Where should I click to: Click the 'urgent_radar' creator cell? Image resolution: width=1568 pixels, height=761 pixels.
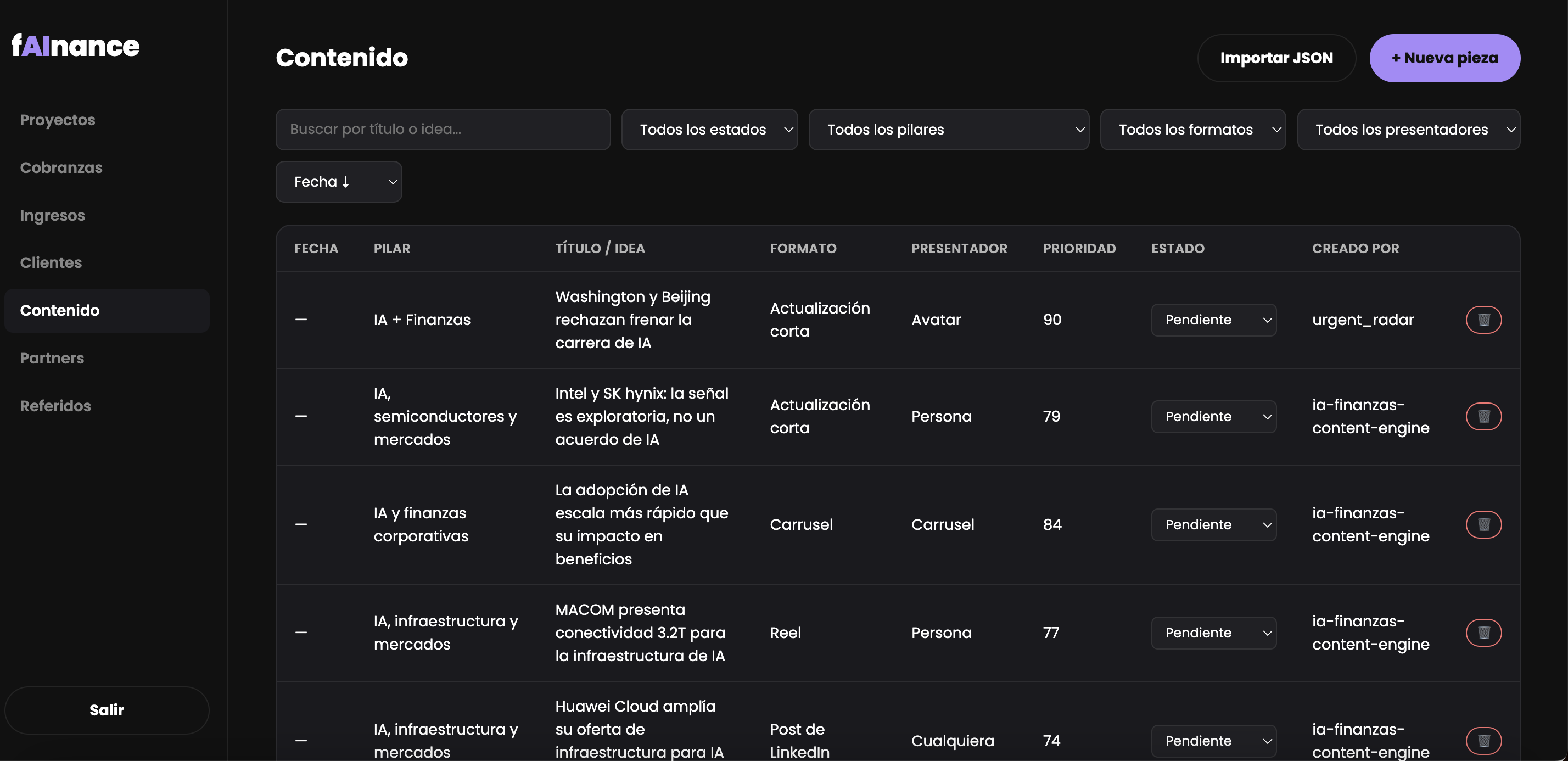point(1362,320)
